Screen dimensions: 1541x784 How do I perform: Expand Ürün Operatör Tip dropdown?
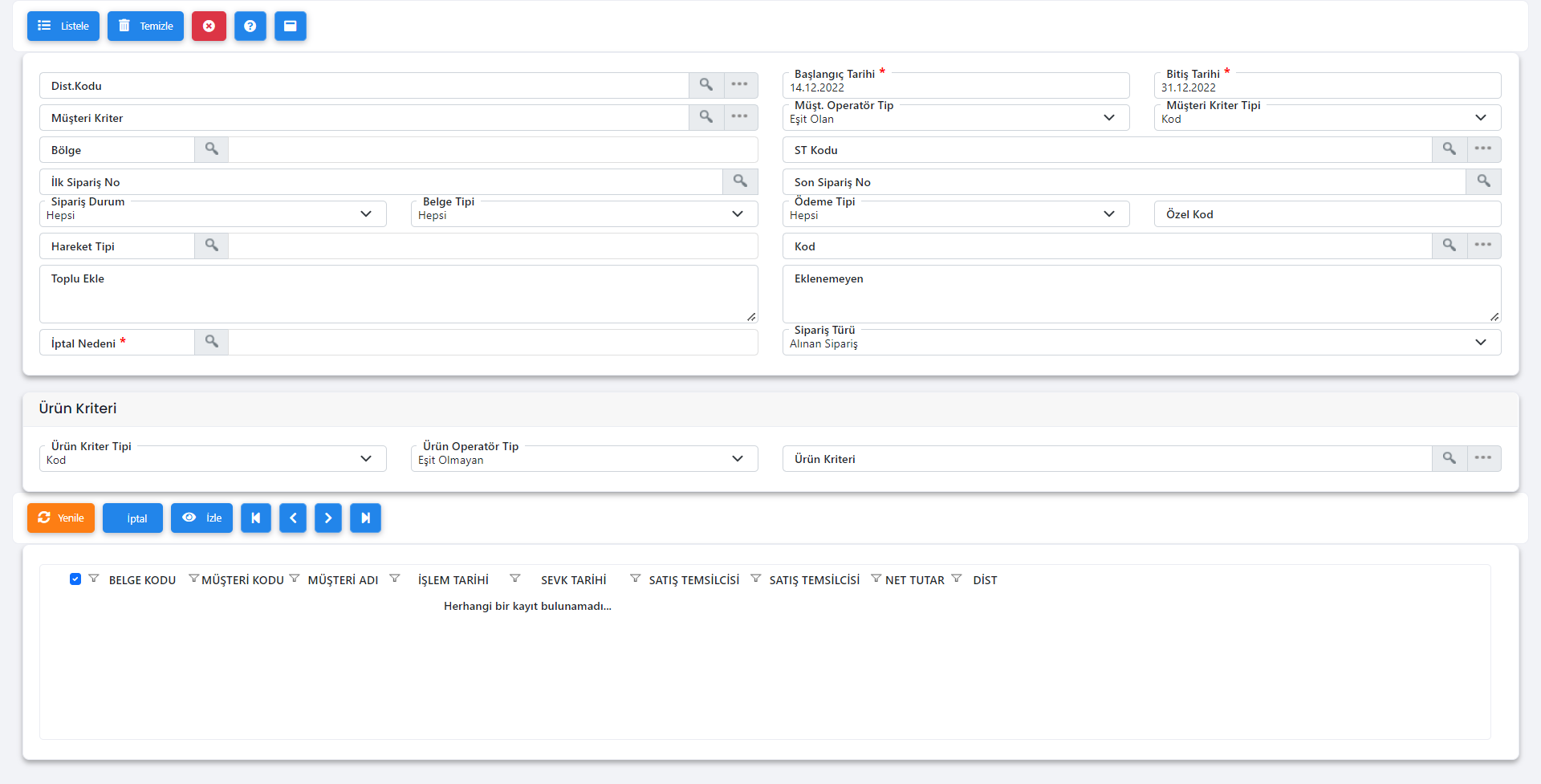click(584, 459)
